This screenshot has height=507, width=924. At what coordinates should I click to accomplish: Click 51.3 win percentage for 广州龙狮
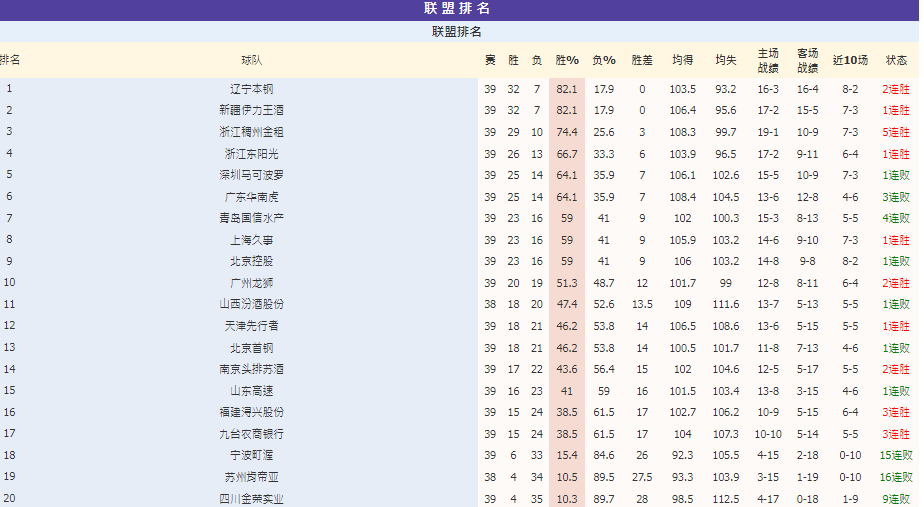pos(567,283)
